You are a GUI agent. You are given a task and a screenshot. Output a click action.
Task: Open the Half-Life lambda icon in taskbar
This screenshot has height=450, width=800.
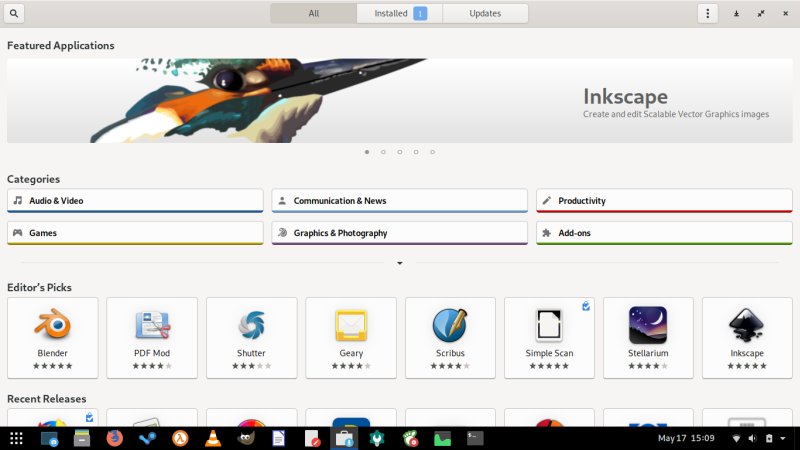point(180,438)
